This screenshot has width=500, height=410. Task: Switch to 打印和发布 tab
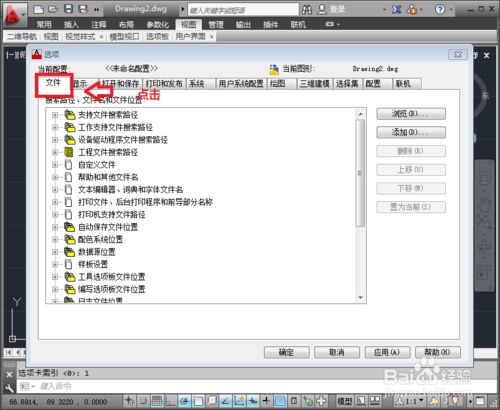(164, 84)
